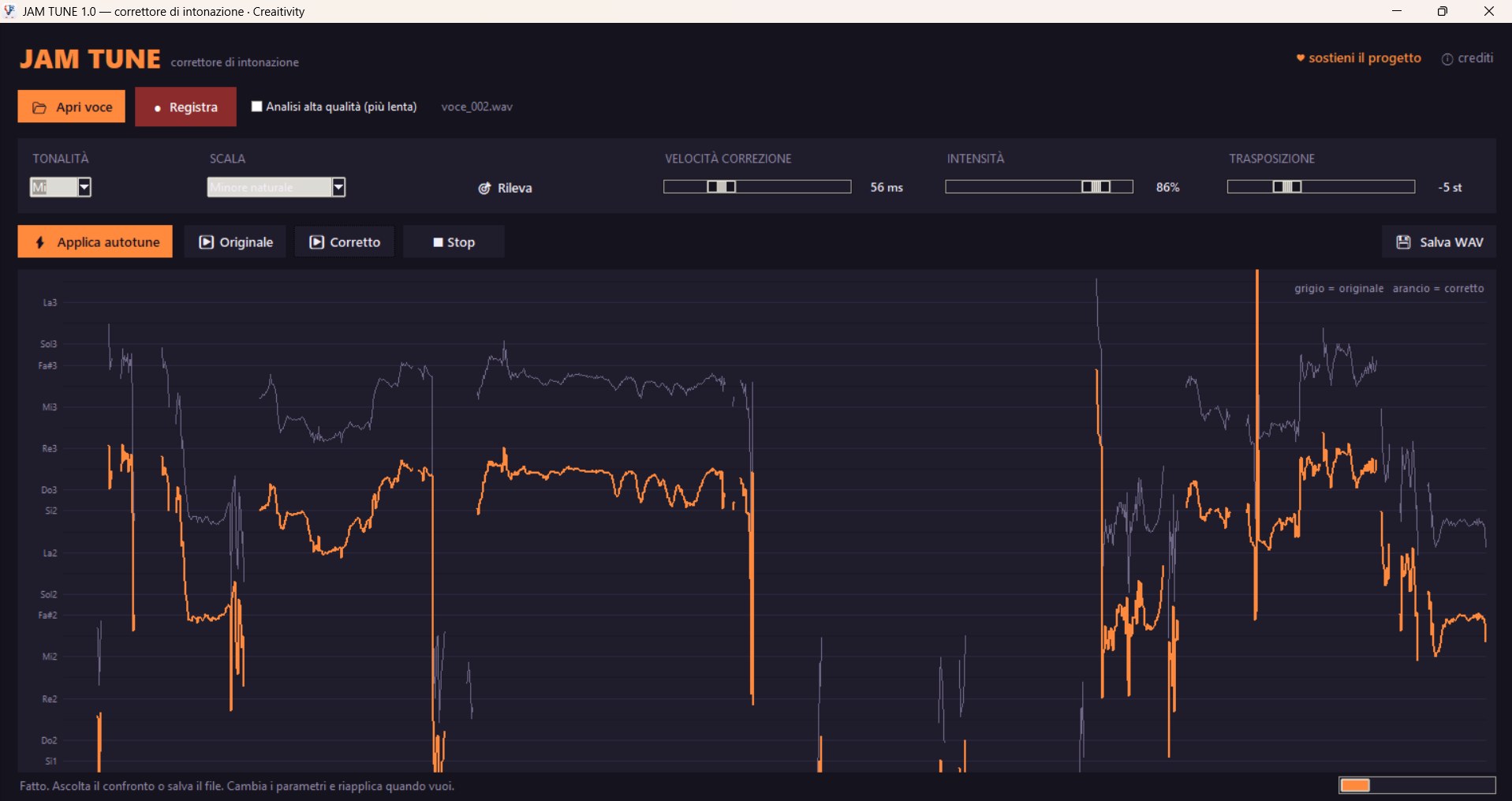Play the Originale audio
This screenshot has width=1512, height=801.
[235, 241]
